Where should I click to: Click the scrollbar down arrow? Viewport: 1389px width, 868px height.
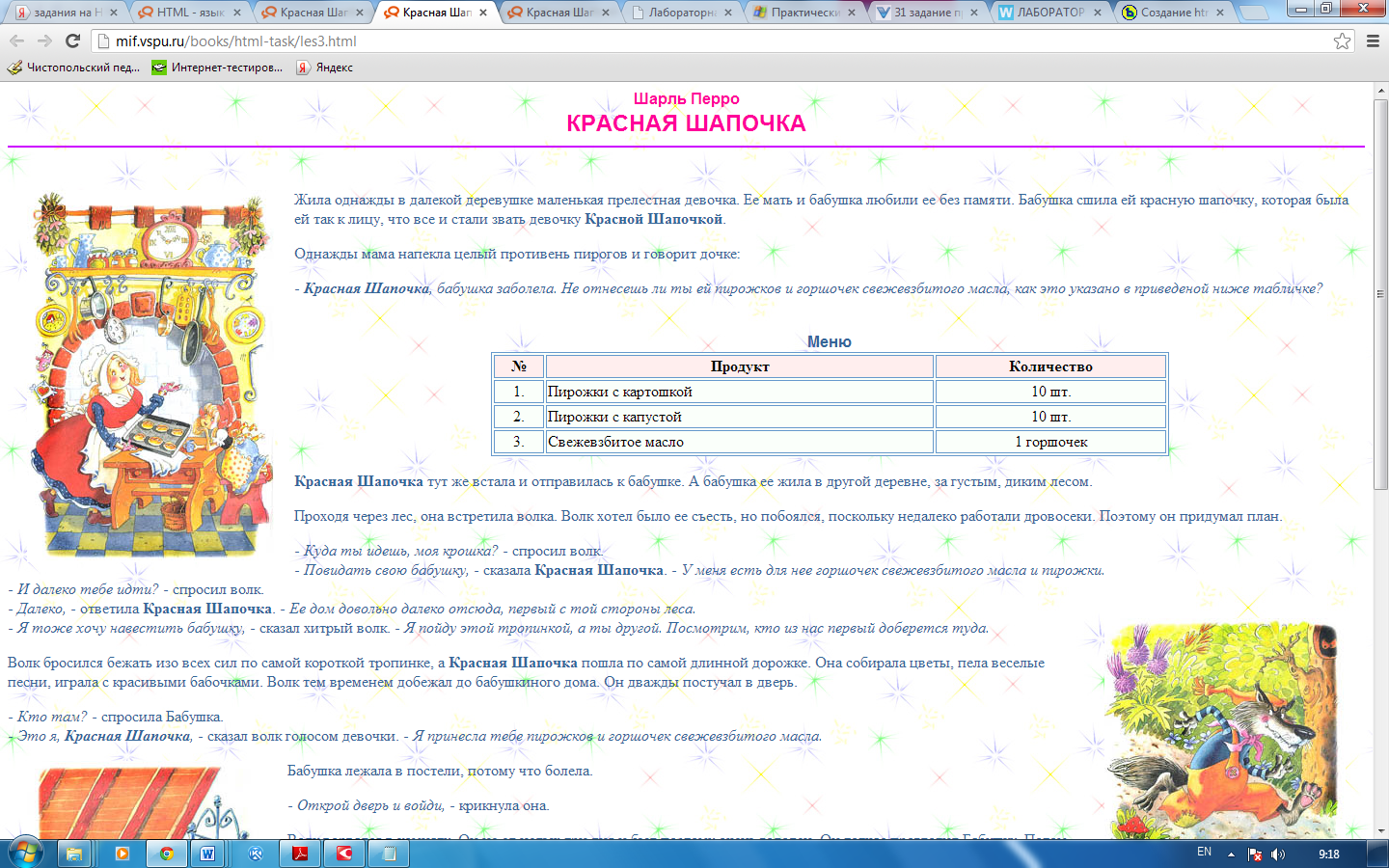click(1380, 830)
